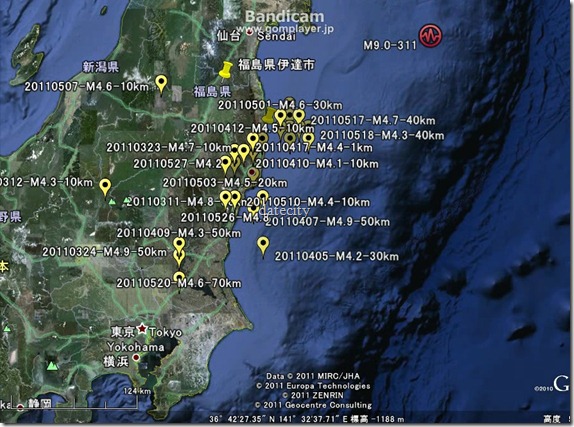Click the 20110407-M4.9-50km label

coord(327,222)
